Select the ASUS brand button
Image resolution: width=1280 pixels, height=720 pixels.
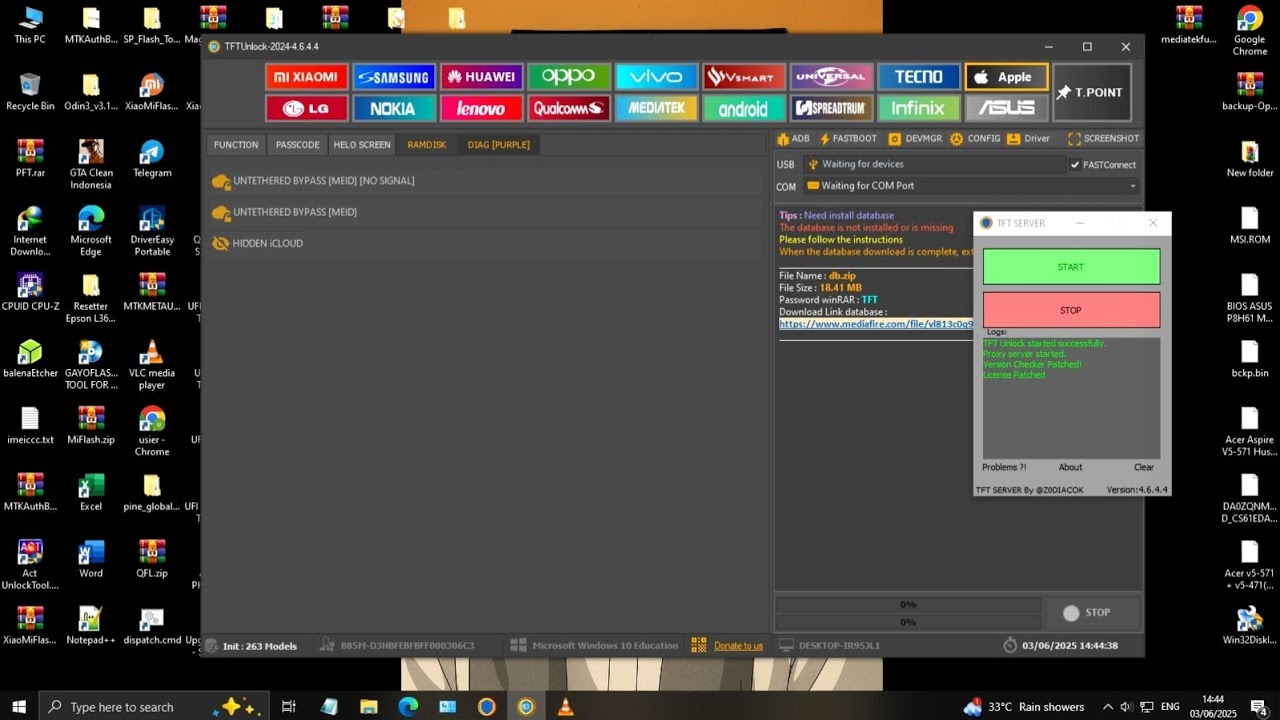(x=1006, y=108)
